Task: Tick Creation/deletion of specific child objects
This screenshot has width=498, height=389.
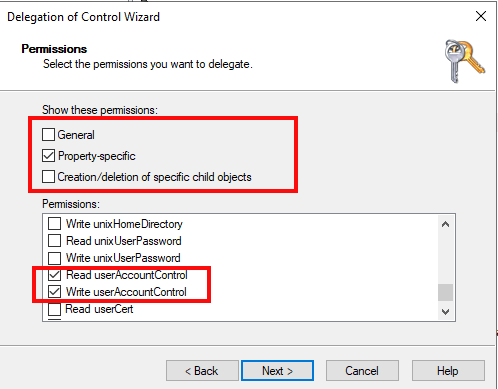Action: pyautogui.click(x=48, y=177)
